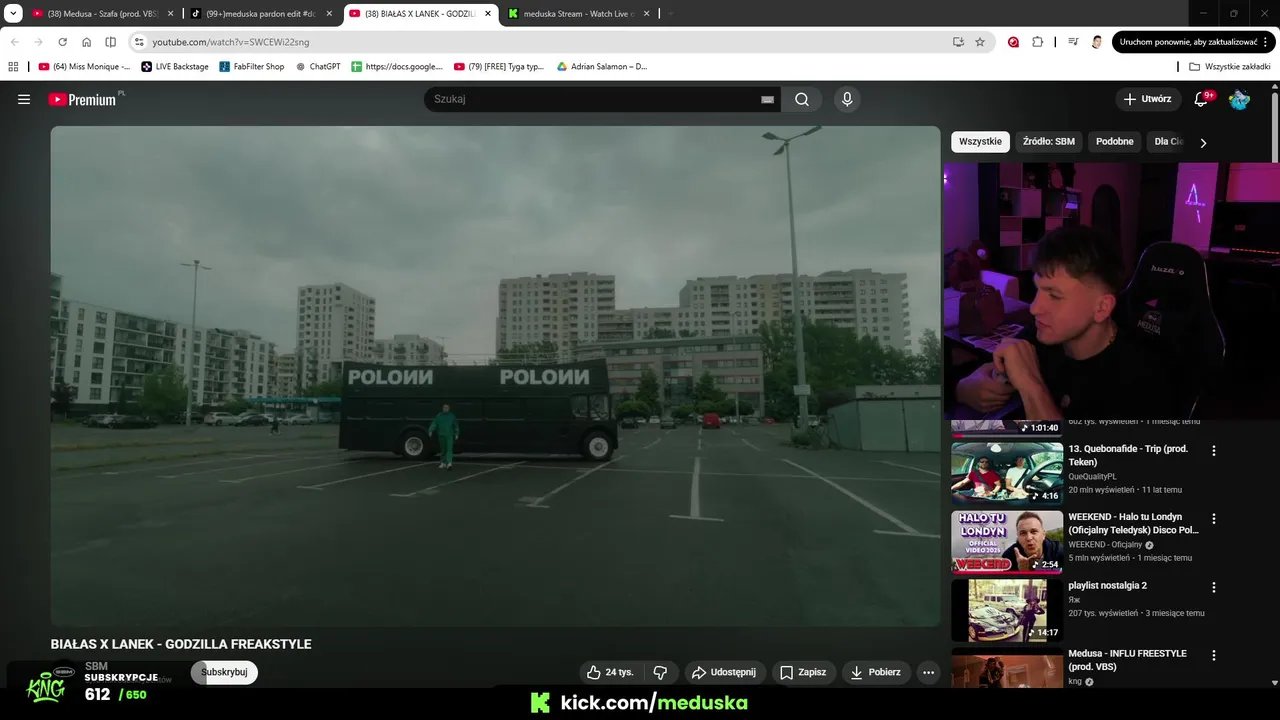Open YouTube notifications bell
The image size is (1280, 720).
[x=1202, y=99]
